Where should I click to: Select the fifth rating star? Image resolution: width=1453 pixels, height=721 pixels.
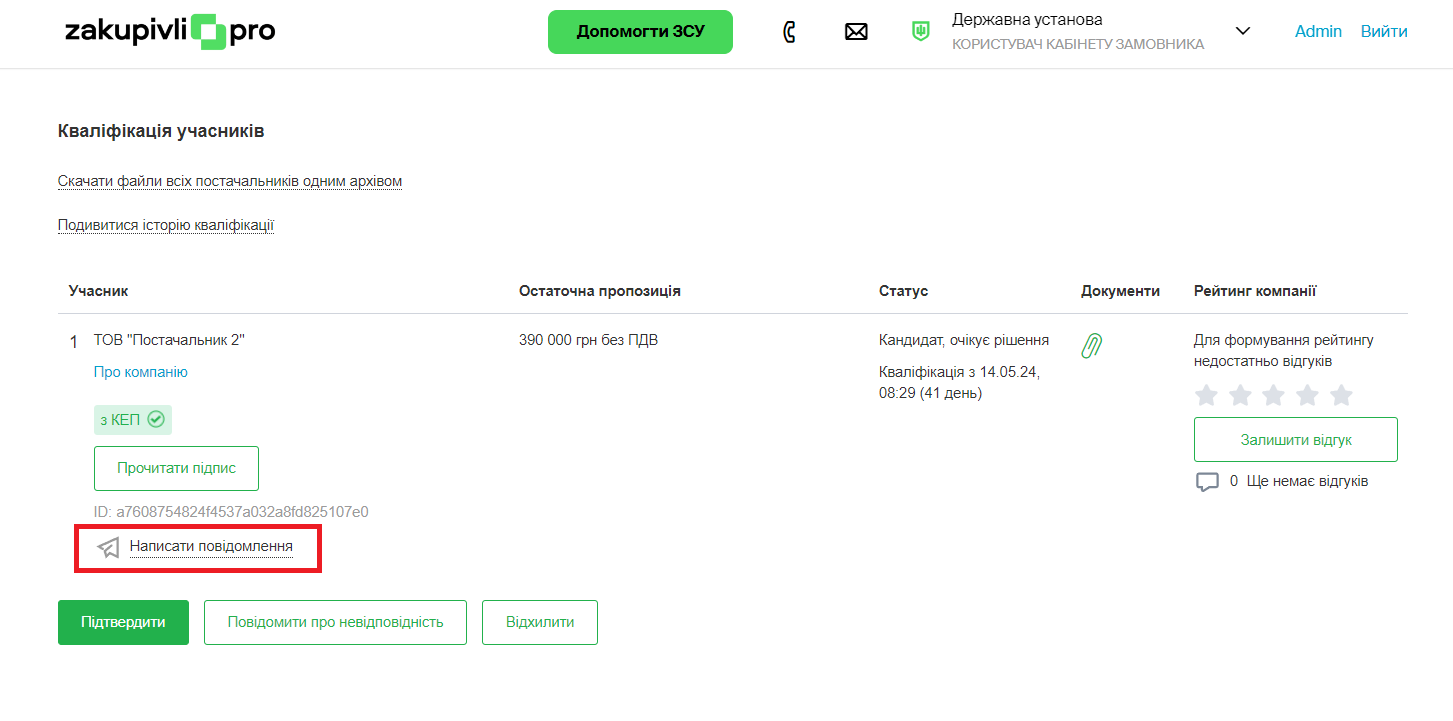pyautogui.click(x=1341, y=395)
